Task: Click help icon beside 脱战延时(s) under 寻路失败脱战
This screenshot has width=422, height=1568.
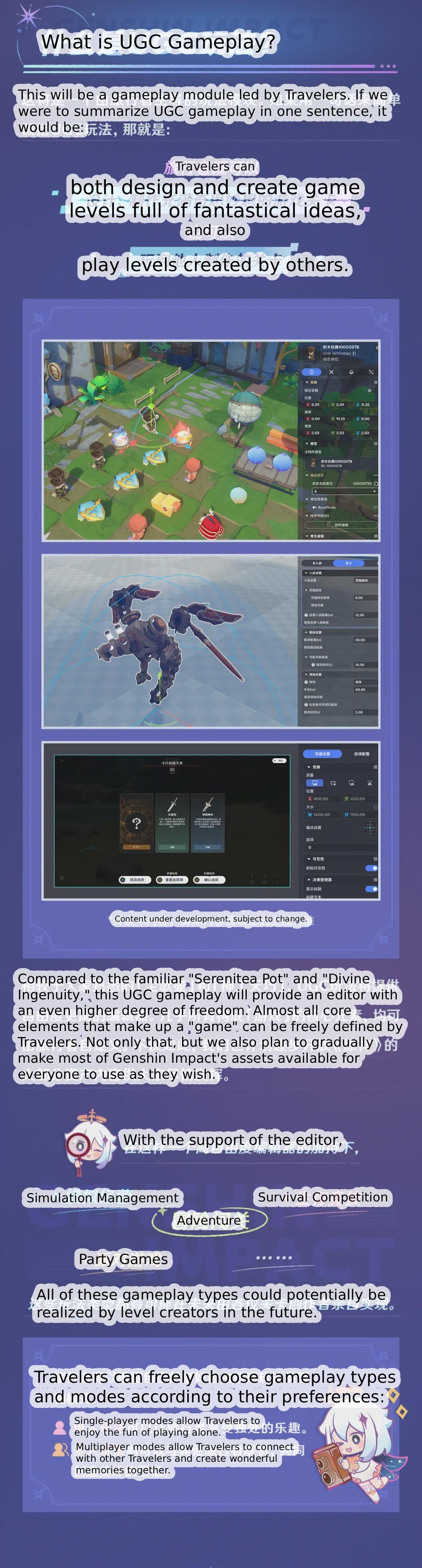Action: 313,665
